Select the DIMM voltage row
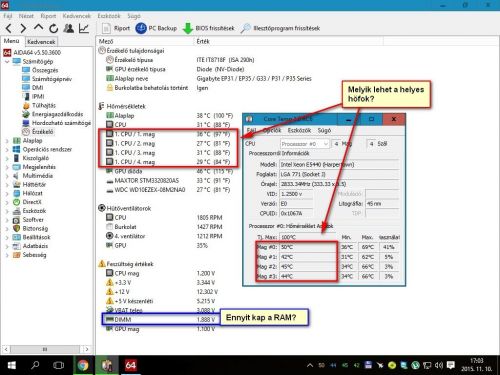The image size is (500, 375). [x=161, y=319]
